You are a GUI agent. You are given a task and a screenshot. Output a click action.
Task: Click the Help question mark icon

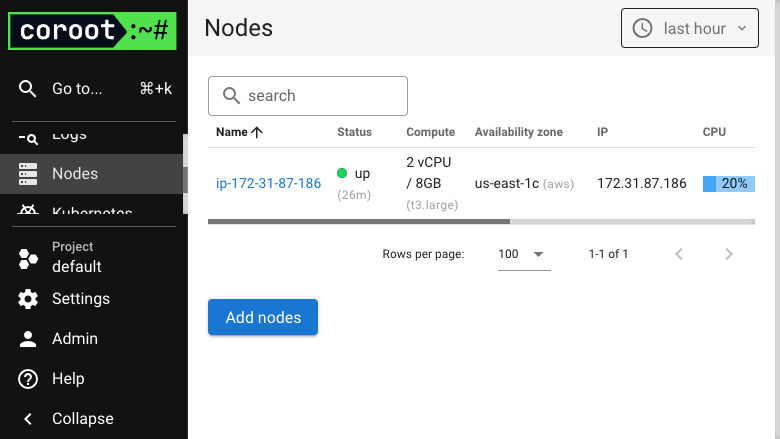tap(28, 379)
